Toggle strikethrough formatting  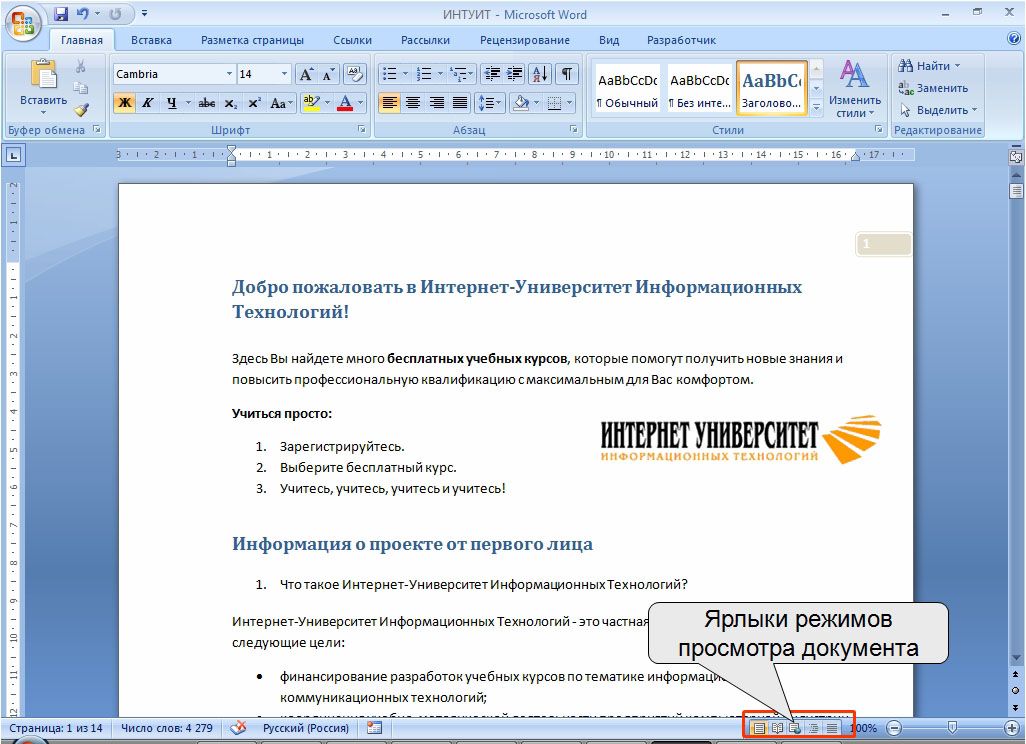pyautogui.click(x=207, y=103)
